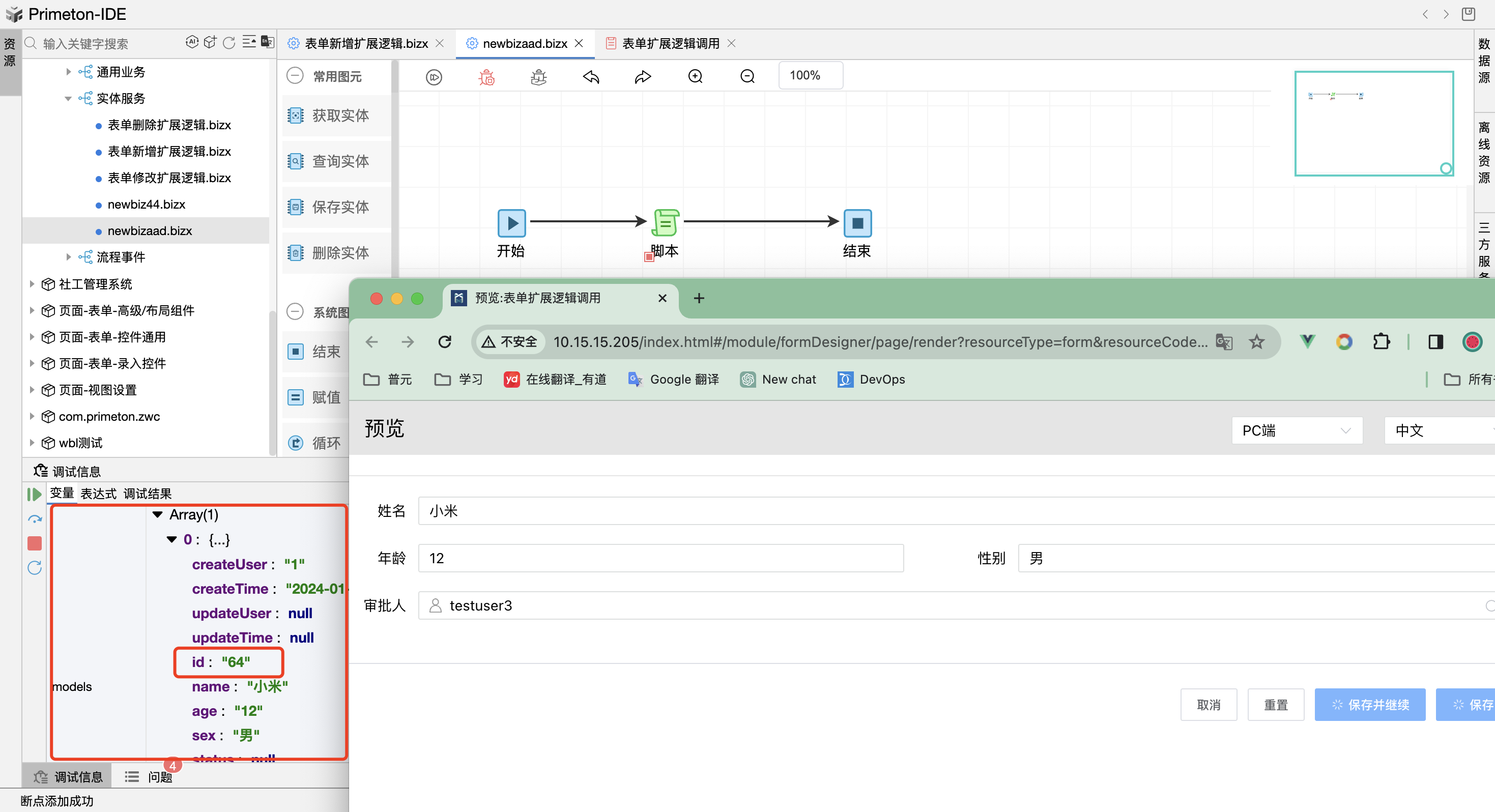Stop debugging with red square icon
Image resolution: width=1495 pixels, height=812 pixels.
(34, 543)
